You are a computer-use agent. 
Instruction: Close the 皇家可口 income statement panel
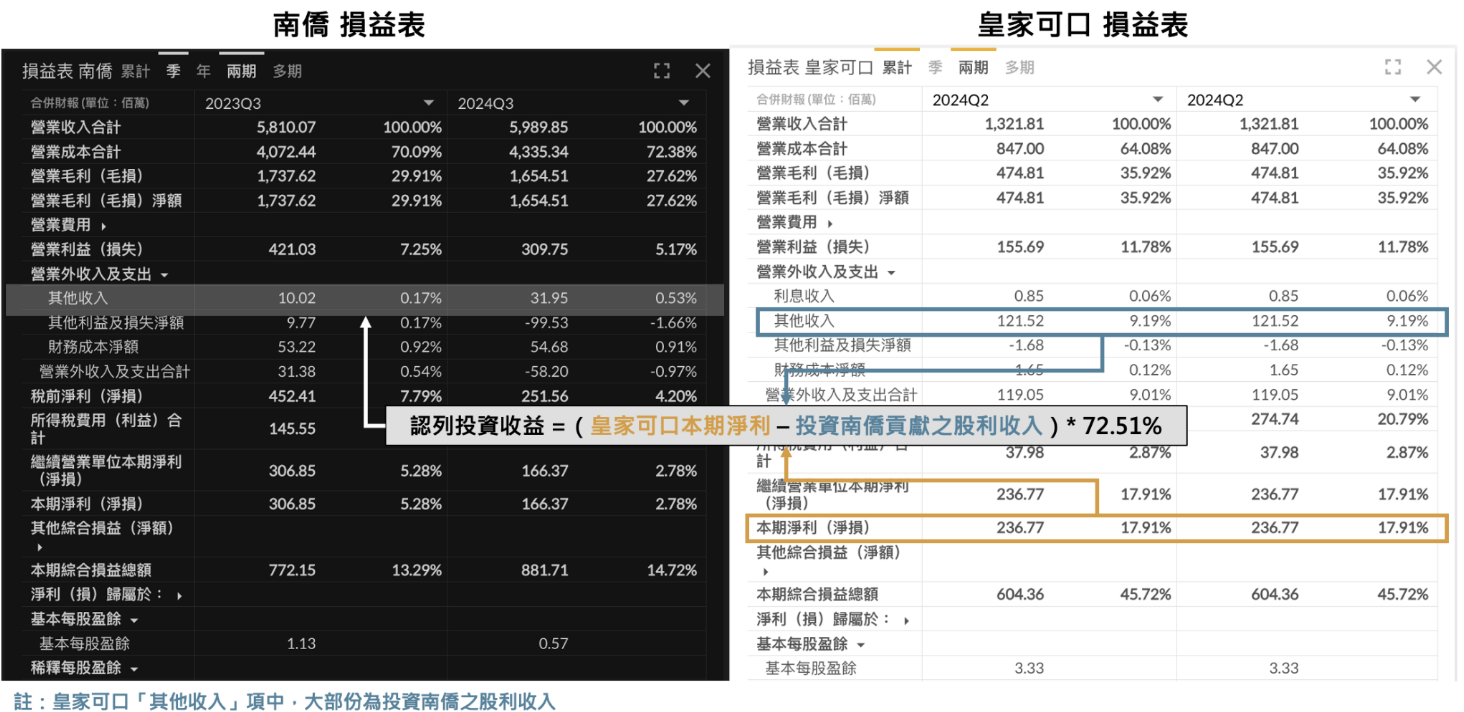point(1434,67)
